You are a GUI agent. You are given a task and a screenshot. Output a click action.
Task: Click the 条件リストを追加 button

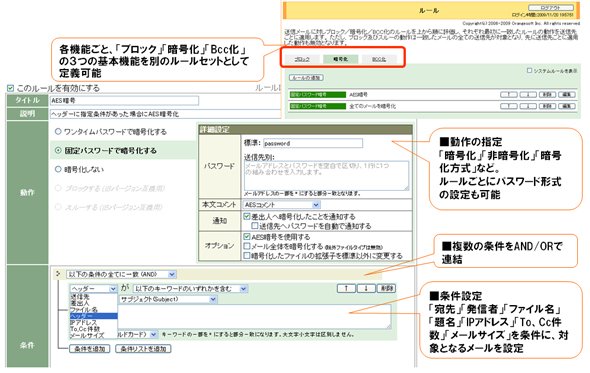pos(143,349)
